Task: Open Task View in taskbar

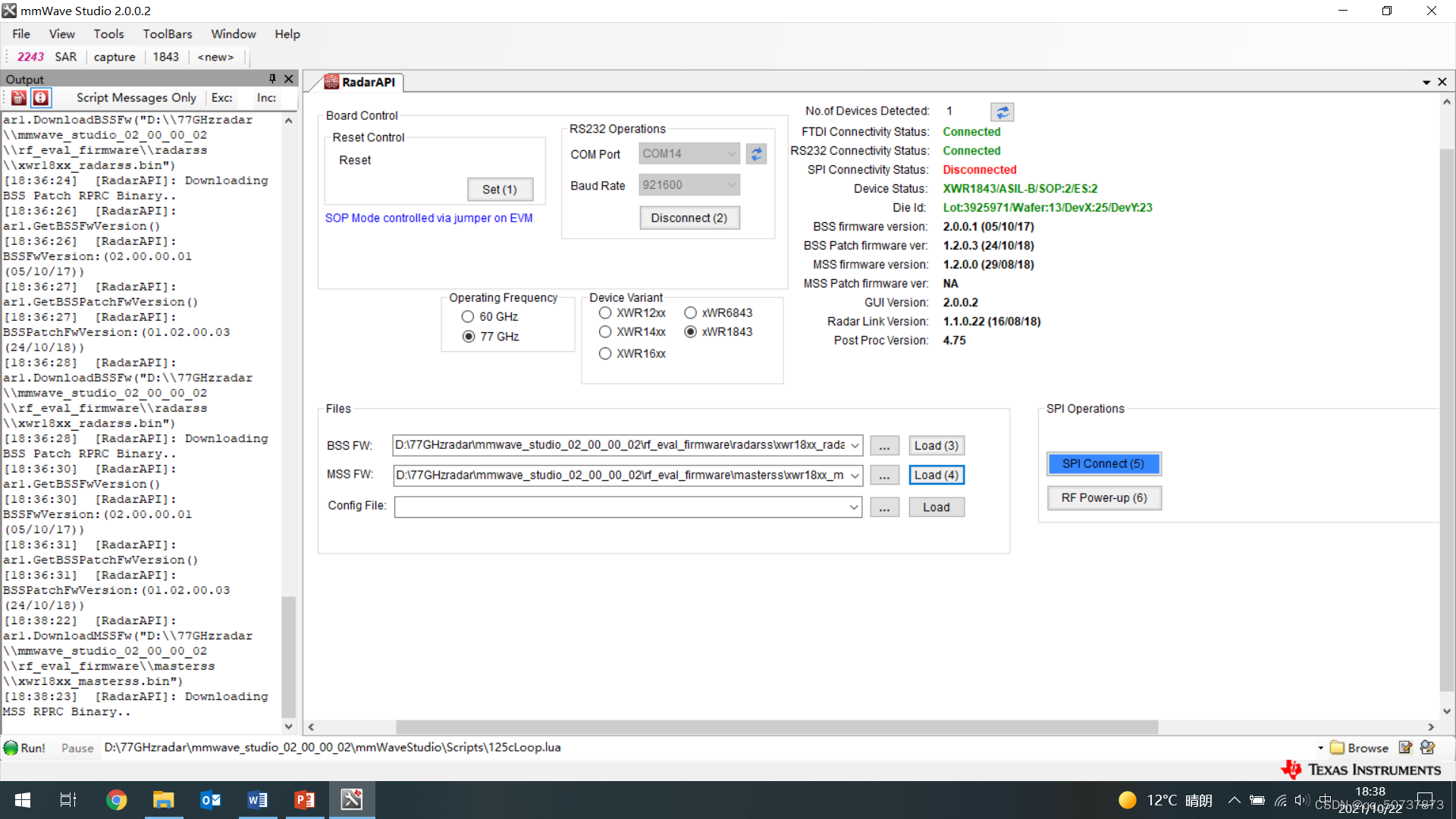Action: pyautogui.click(x=68, y=800)
